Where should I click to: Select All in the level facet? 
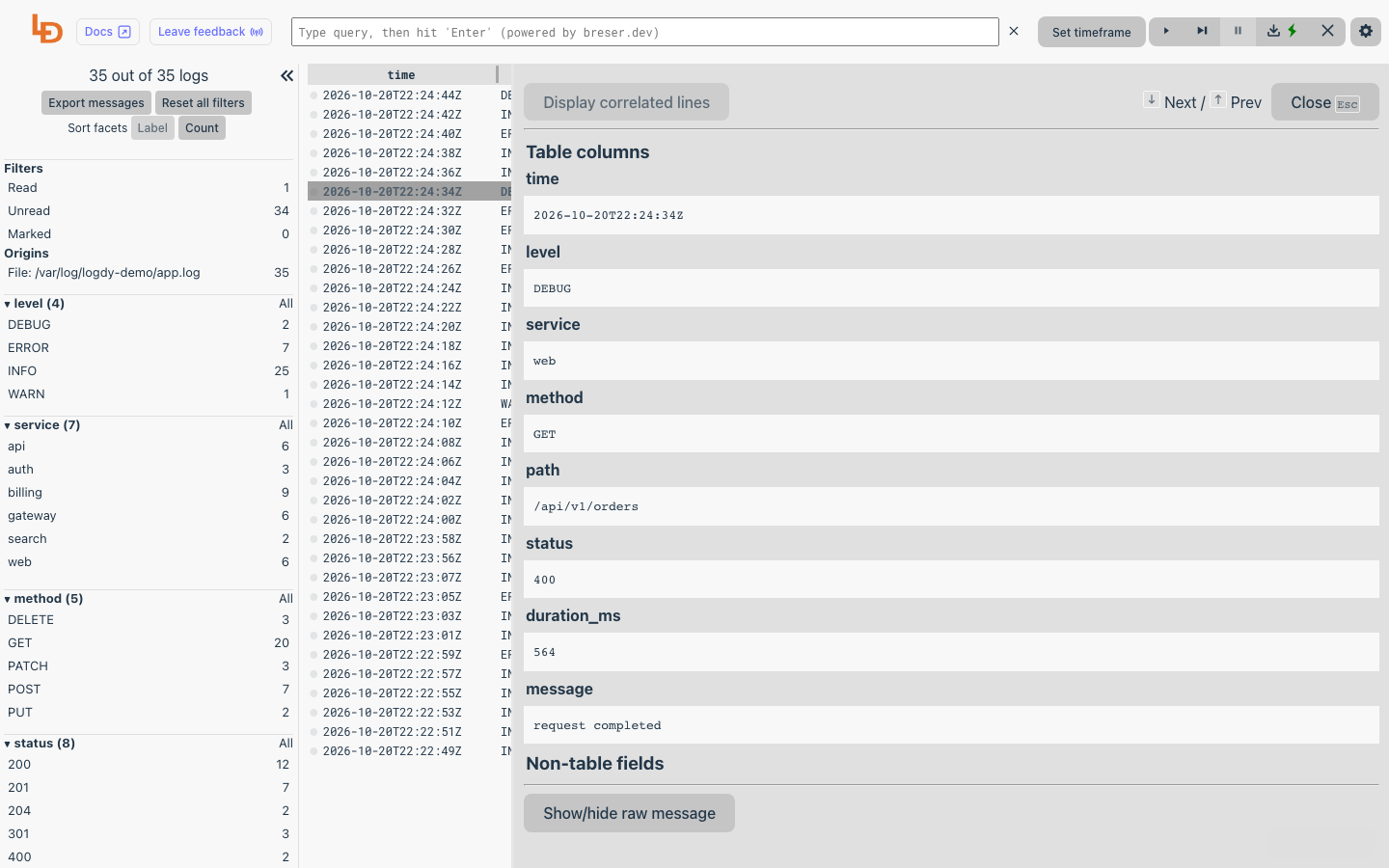(286, 304)
